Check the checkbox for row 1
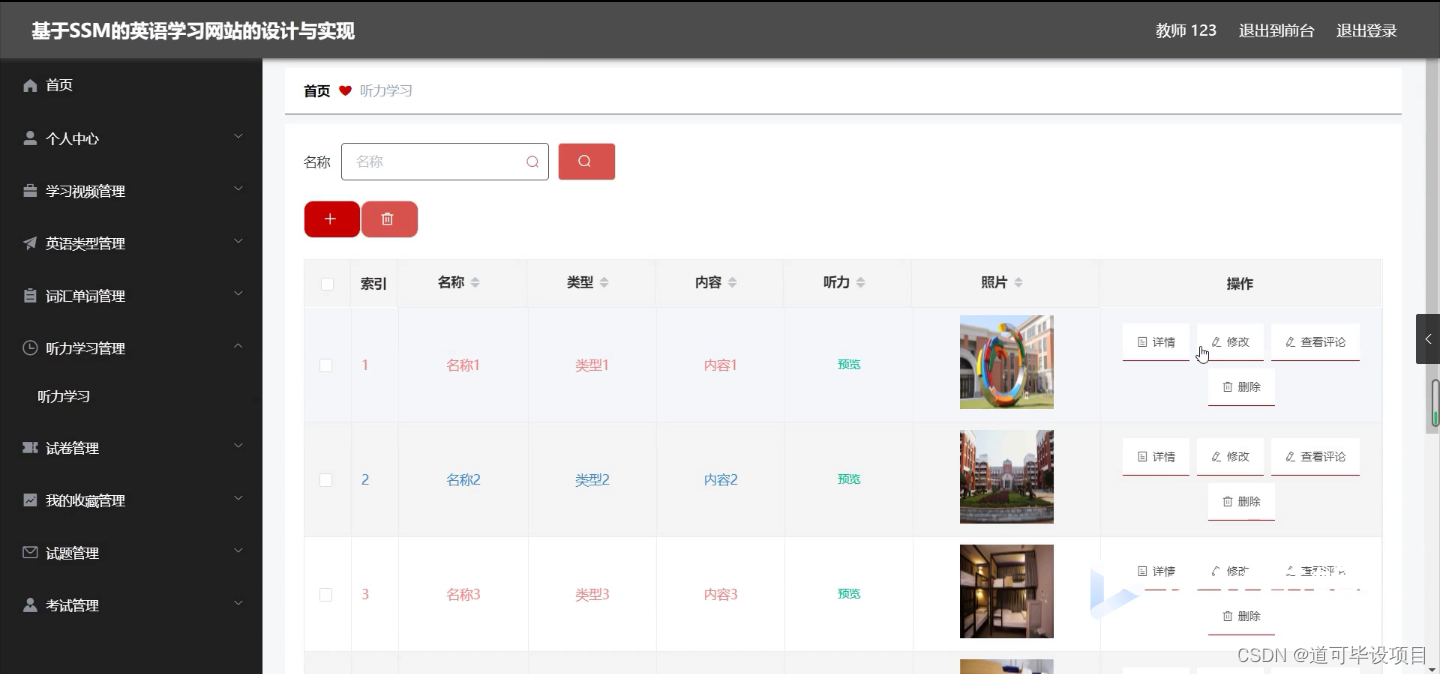1440x674 pixels. tap(326, 365)
